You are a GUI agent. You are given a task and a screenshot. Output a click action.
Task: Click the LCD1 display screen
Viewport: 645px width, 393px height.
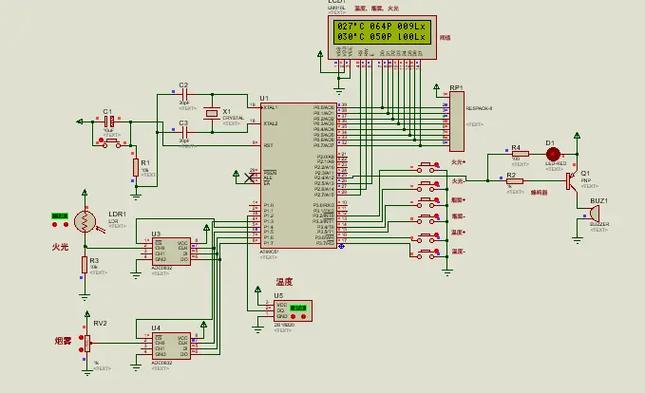click(x=382, y=32)
